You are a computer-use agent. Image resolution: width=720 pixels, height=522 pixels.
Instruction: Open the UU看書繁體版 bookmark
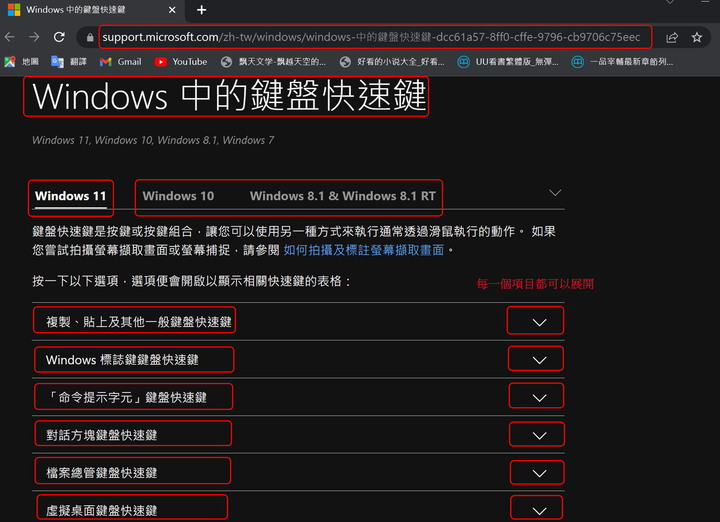508,62
